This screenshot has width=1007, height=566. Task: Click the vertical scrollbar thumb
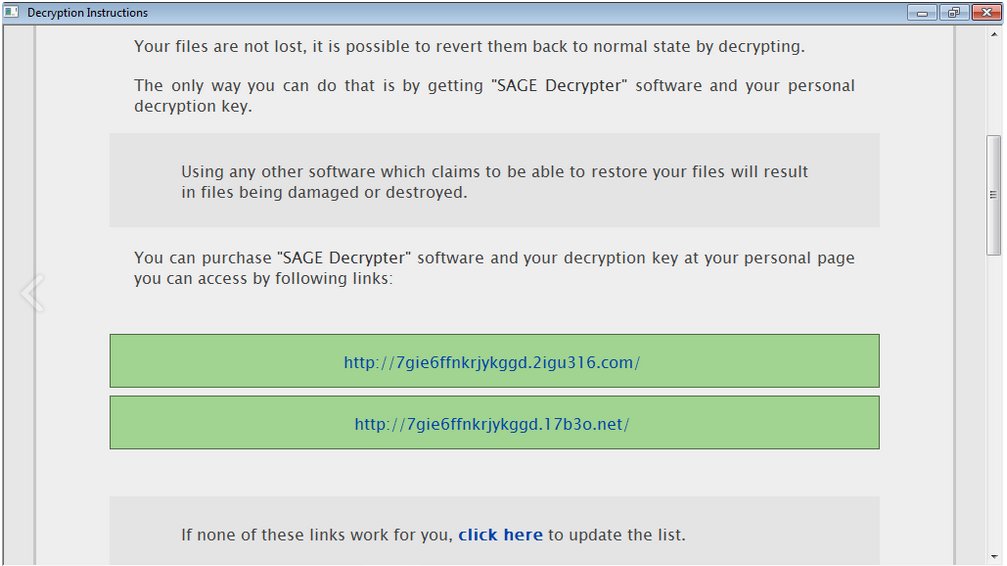[994, 195]
